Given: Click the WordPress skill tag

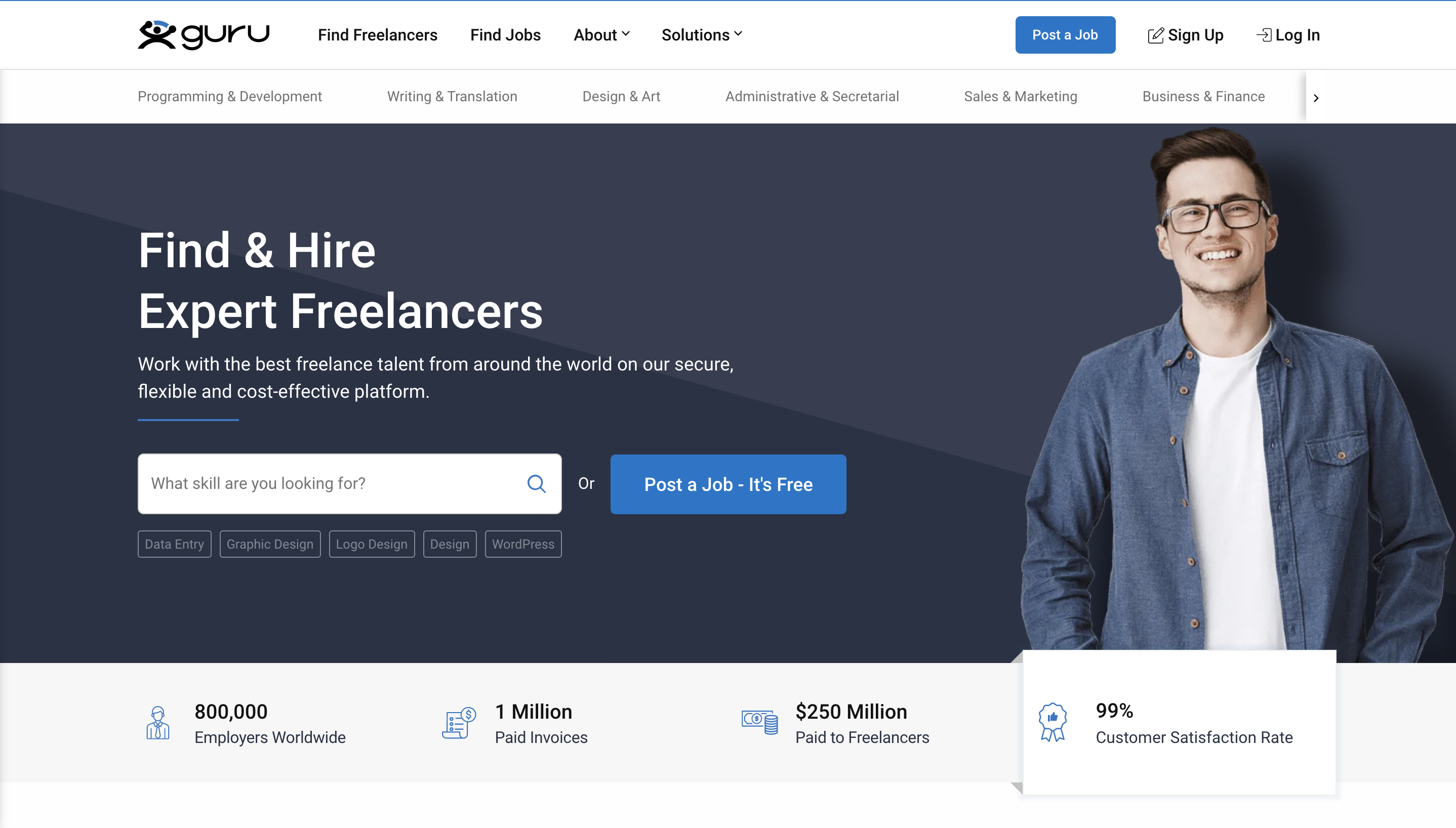Looking at the screenshot, I should coord(523,544).
